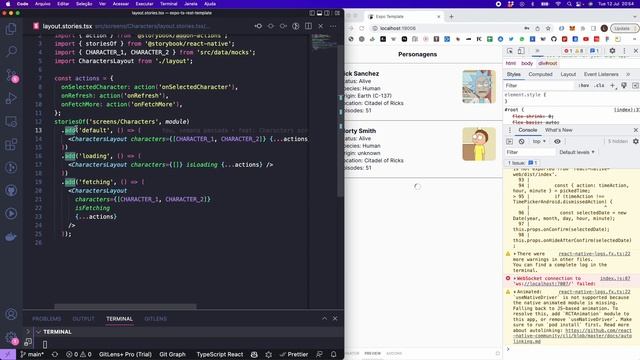The width and height of the screenshot is (640, 360).
Task: Click the remote window indicator in the status bar
Action: pos(7,354)
